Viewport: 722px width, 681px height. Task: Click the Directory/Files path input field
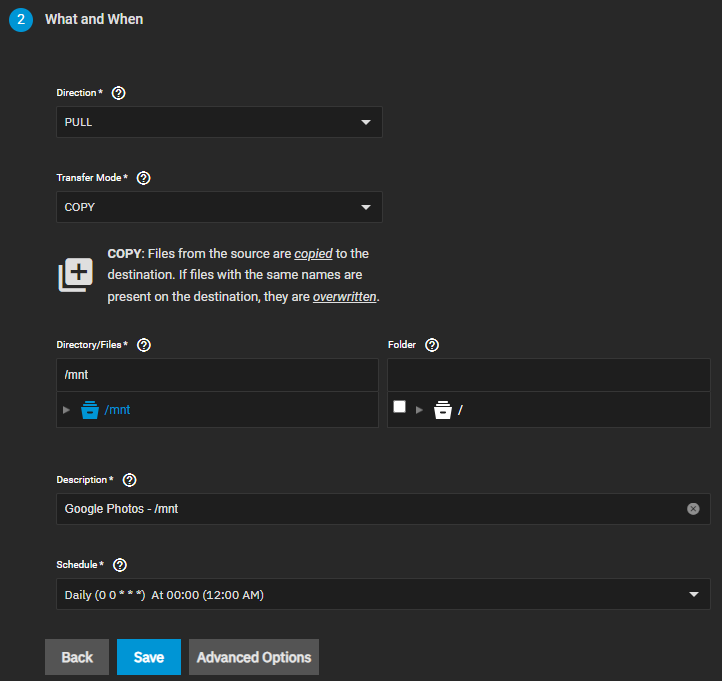point(217,374)
